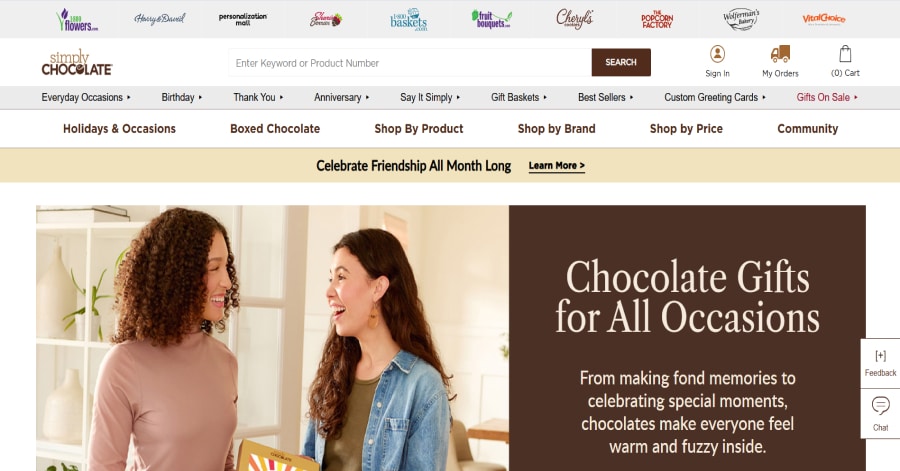The width and height of the screenshot is (900, 471).
Task: Visit the Harry & David logo
Action: 160,20
